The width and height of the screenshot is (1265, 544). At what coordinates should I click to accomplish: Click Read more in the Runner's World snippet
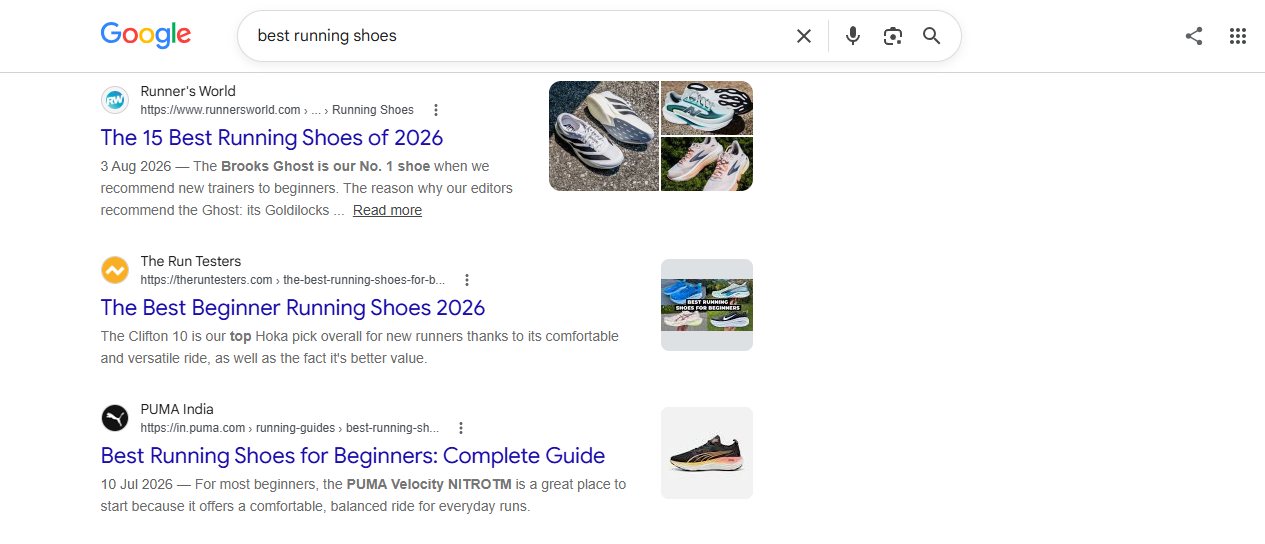pyautogui.click(x=387, y=210)
